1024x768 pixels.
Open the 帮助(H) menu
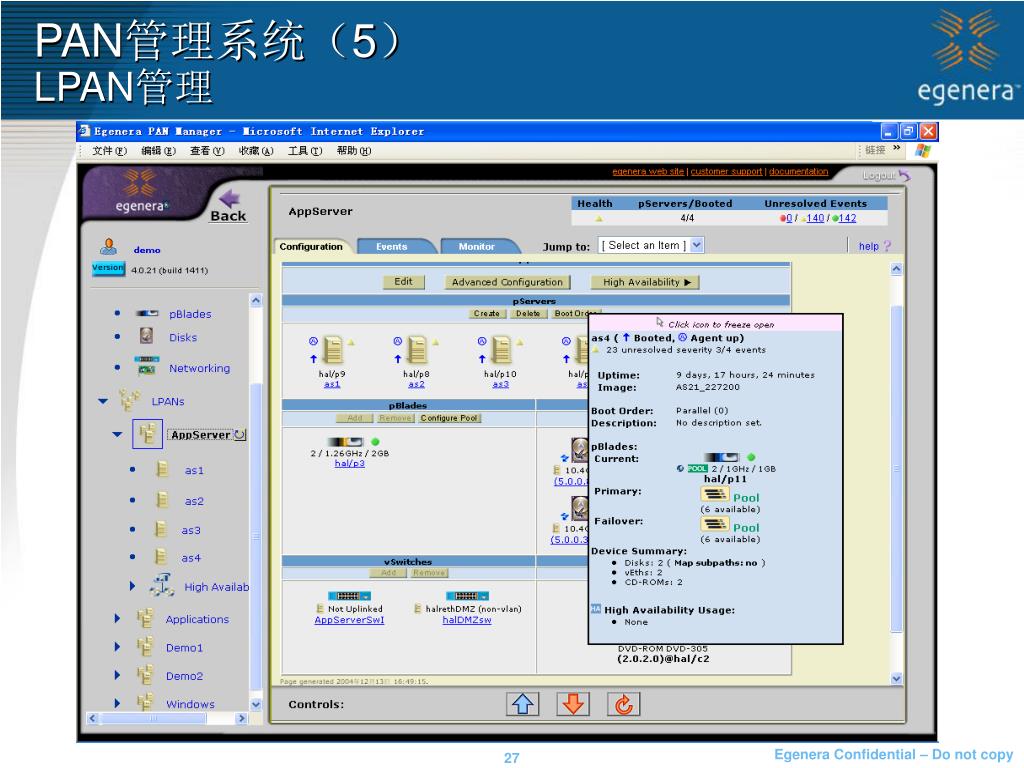[x=354, y=151]
